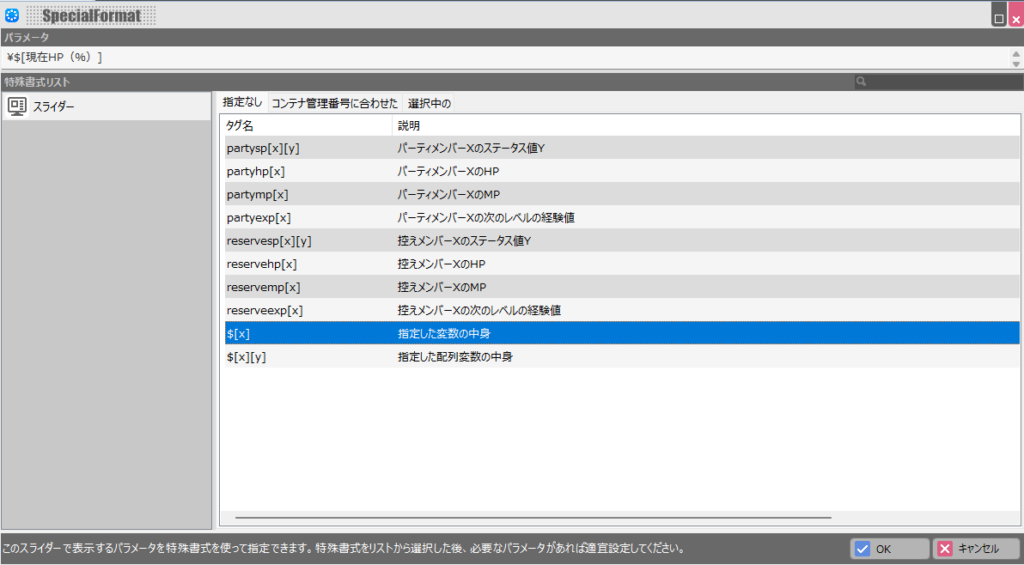Click the horizontal scrollbar of tag list
The width and height of the screenshot is (1024, 565).
(x=533, y=518)
